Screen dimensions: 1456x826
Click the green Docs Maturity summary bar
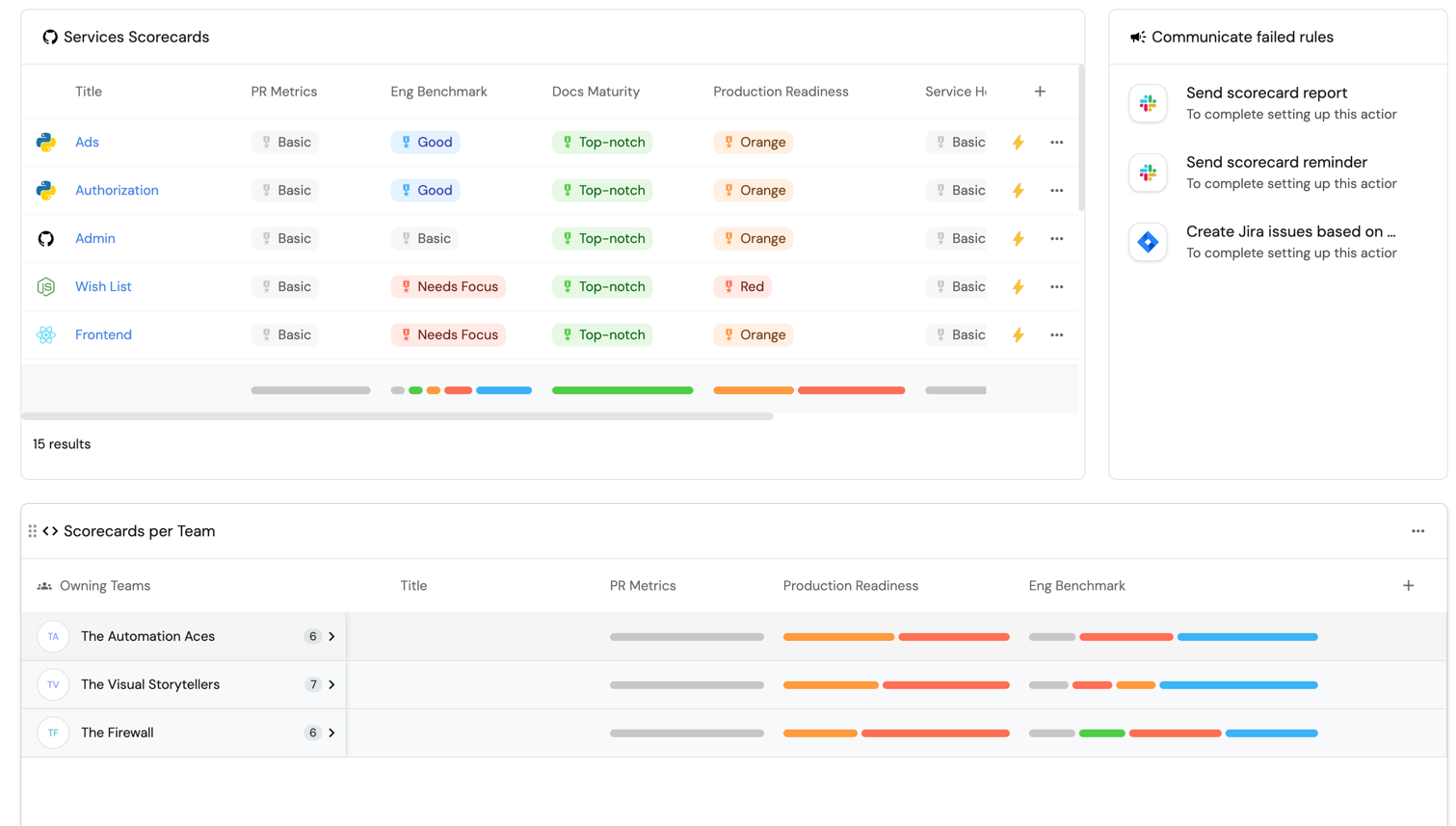point(622,390)
